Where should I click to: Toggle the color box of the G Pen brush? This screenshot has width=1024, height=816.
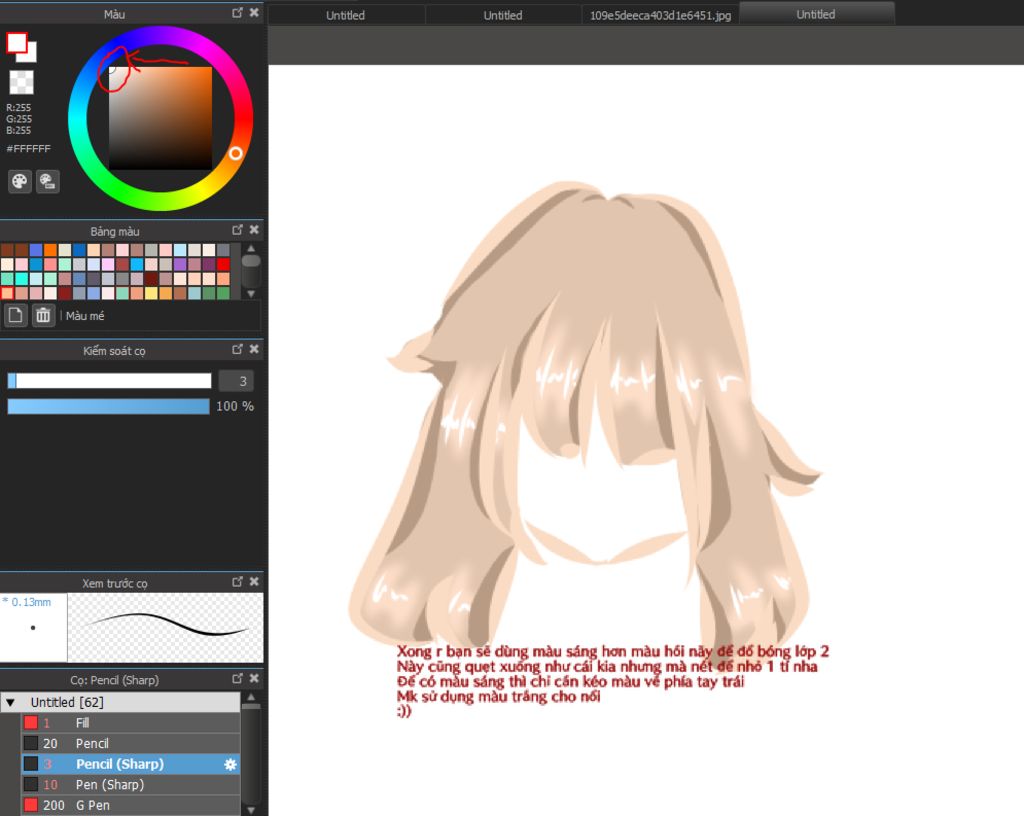point(31,805)
